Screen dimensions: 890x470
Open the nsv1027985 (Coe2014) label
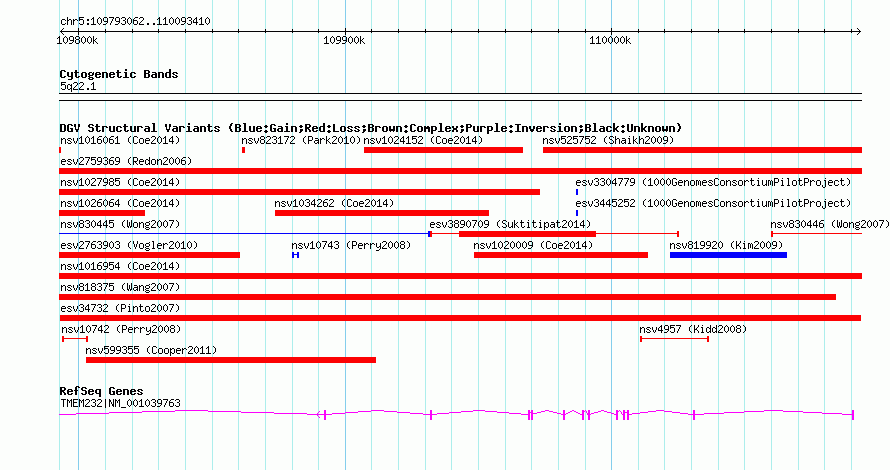[x=120, y=182]
